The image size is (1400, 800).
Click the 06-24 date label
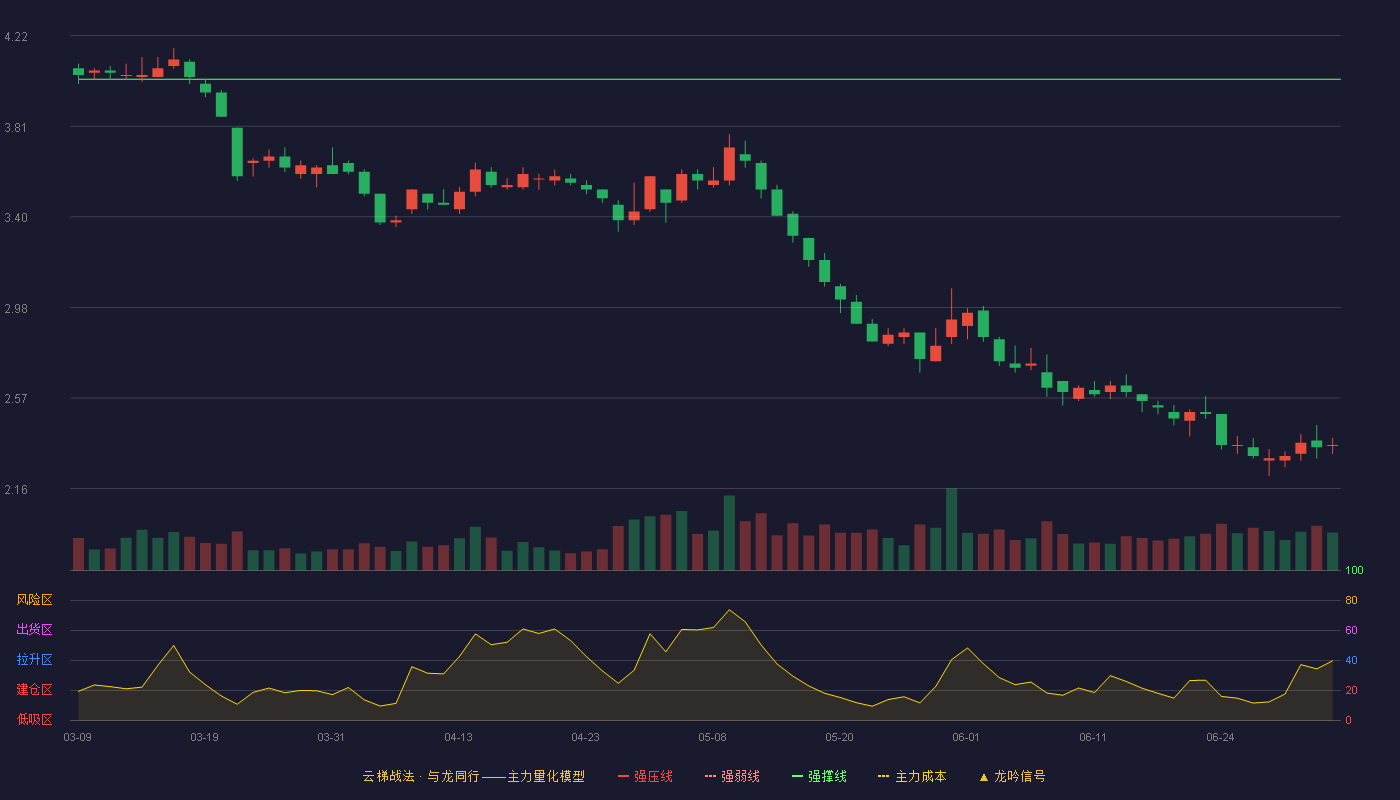pos(1220,737)
